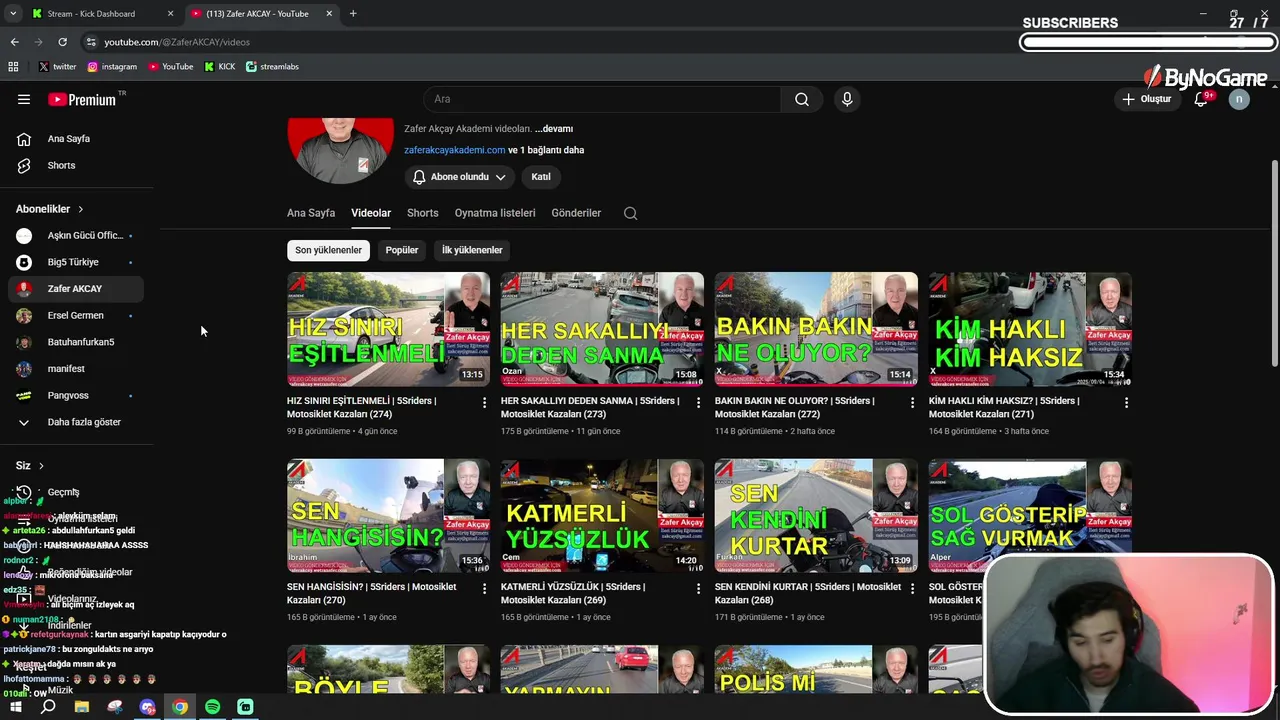This screenshot has width=1280, height=720.
Task: Open options for KATMERLİ YÜZSÜZLÜK video
Action: tap(698, 588)
